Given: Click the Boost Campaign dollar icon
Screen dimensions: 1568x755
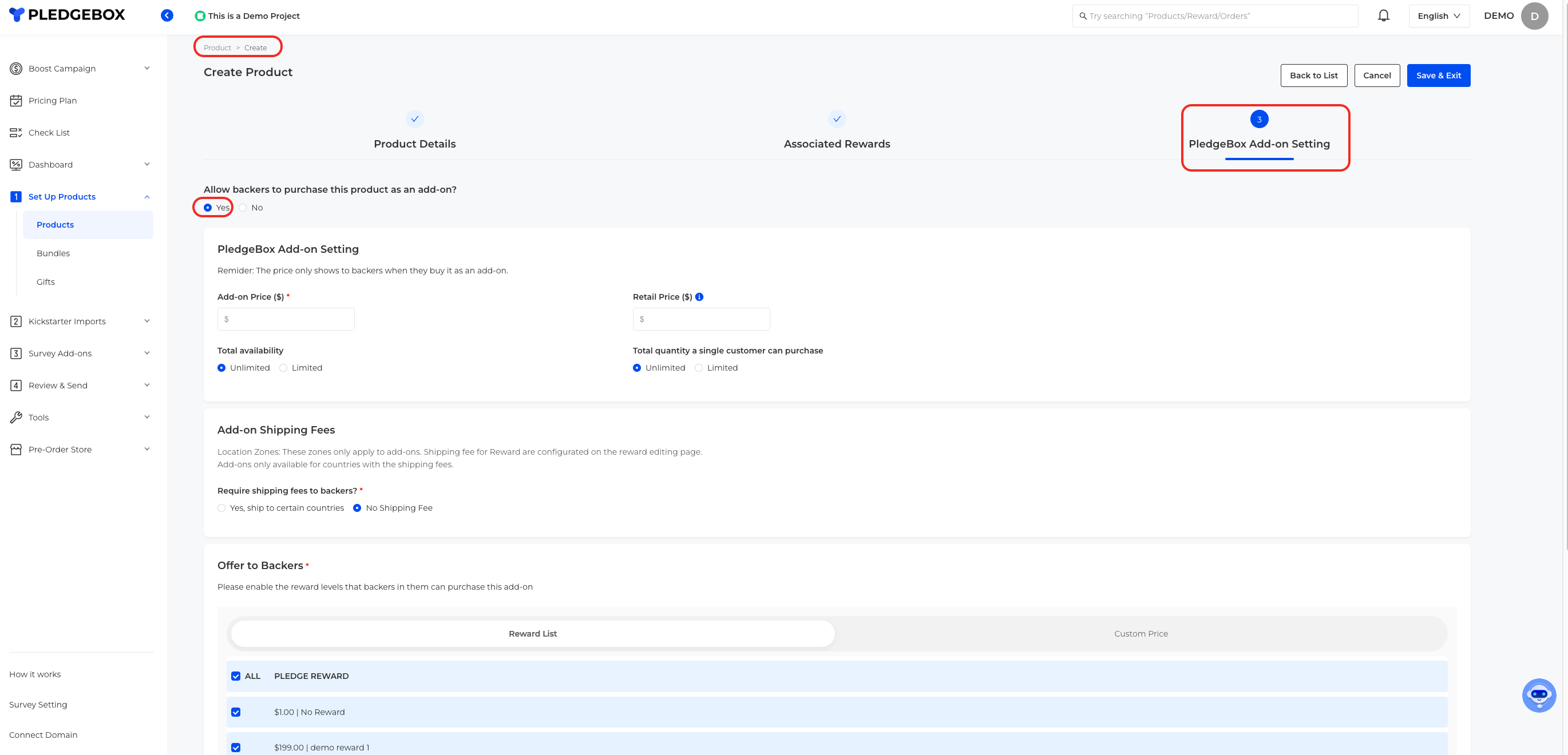Looking at the screenshot, I should coord(16,69).
